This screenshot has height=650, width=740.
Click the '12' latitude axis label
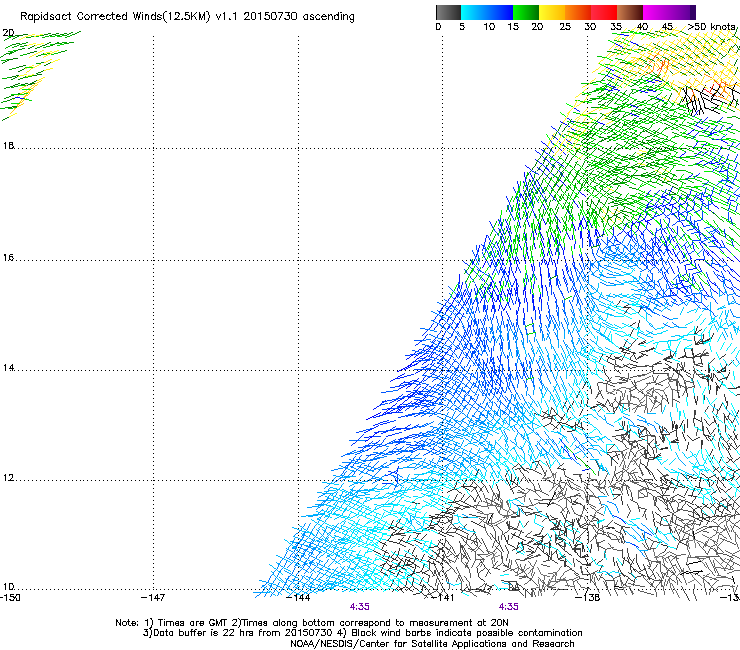pyautogui.click(x=8, y=478)
